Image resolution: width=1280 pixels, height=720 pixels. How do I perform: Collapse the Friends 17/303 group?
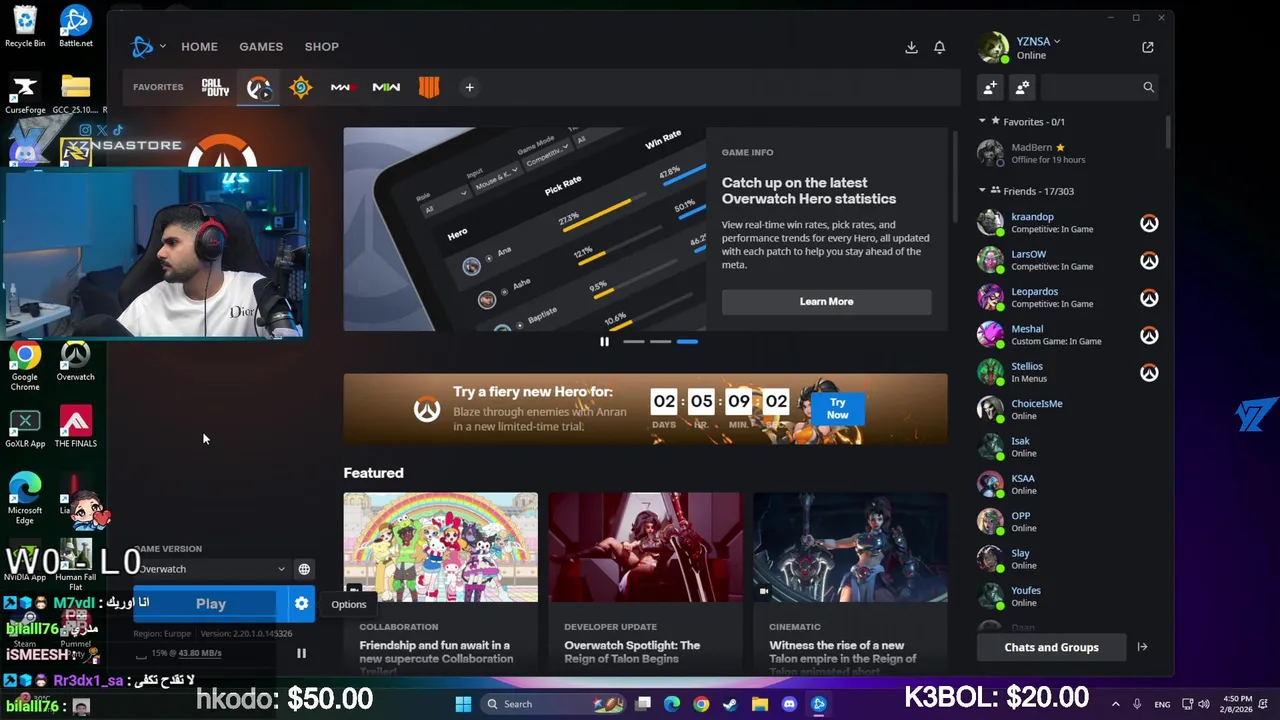coord(982,190)
